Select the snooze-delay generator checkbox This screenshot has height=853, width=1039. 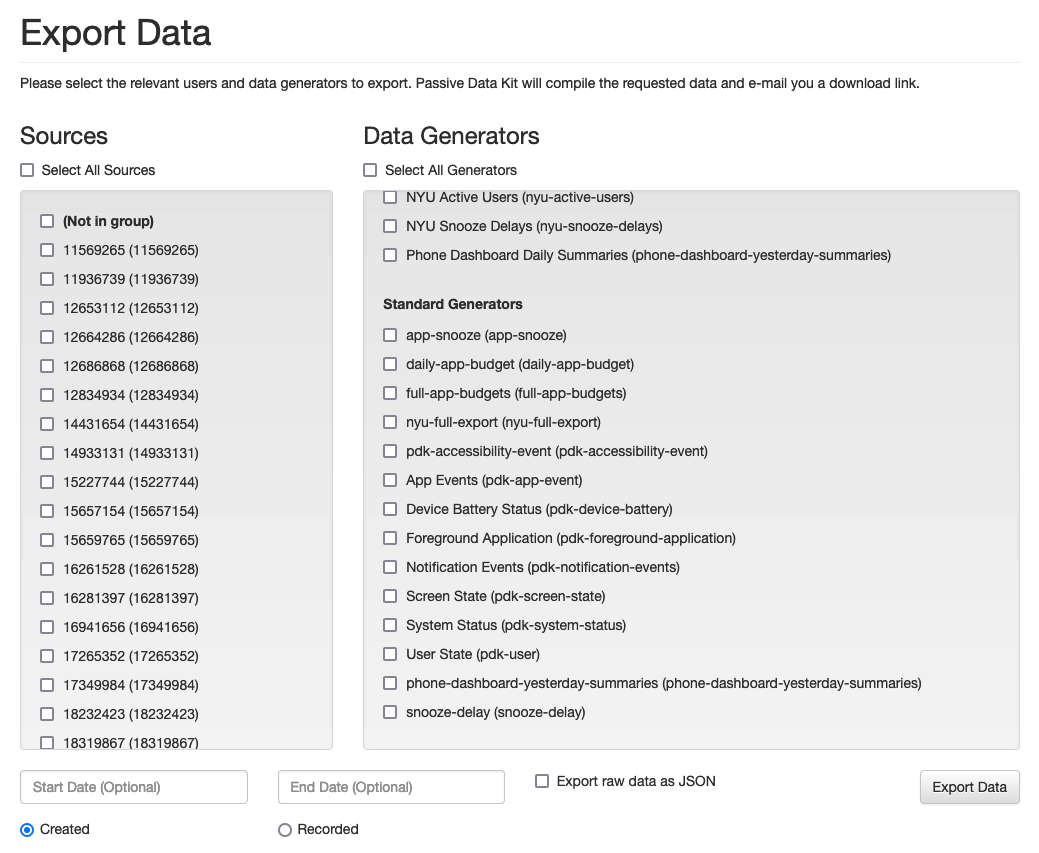tap(390, 712)
